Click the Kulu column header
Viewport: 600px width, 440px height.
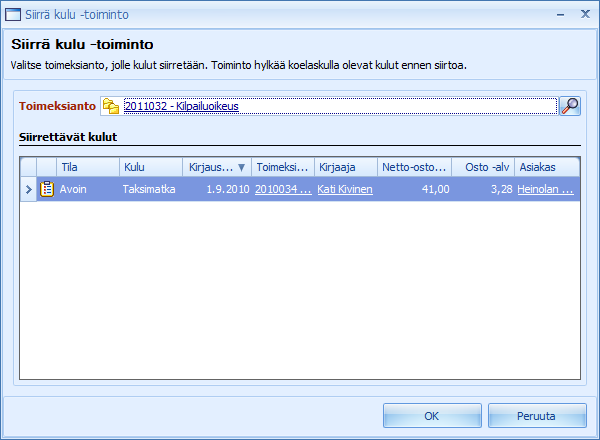151,167
